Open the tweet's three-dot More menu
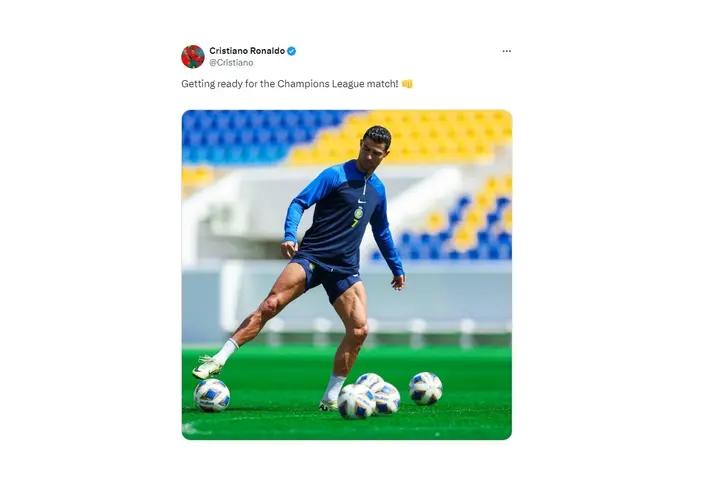The image size is (728, 488). pos(506,51)
